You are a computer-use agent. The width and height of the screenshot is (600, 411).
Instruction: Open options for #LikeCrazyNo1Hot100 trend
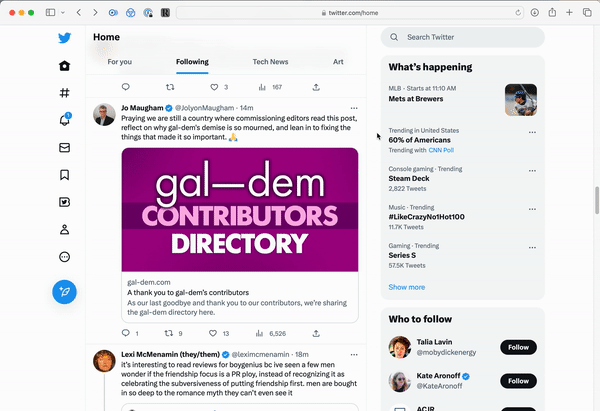[x=532, y=209]
